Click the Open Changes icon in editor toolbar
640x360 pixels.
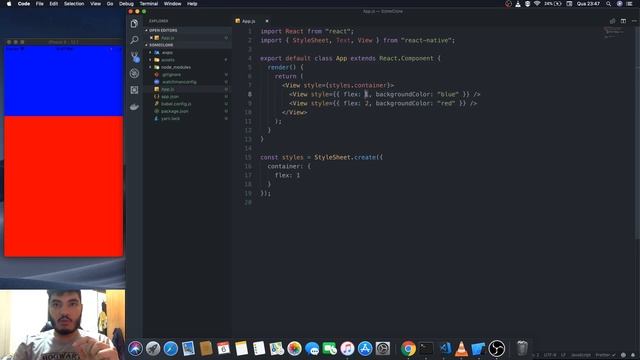point(612,21)
